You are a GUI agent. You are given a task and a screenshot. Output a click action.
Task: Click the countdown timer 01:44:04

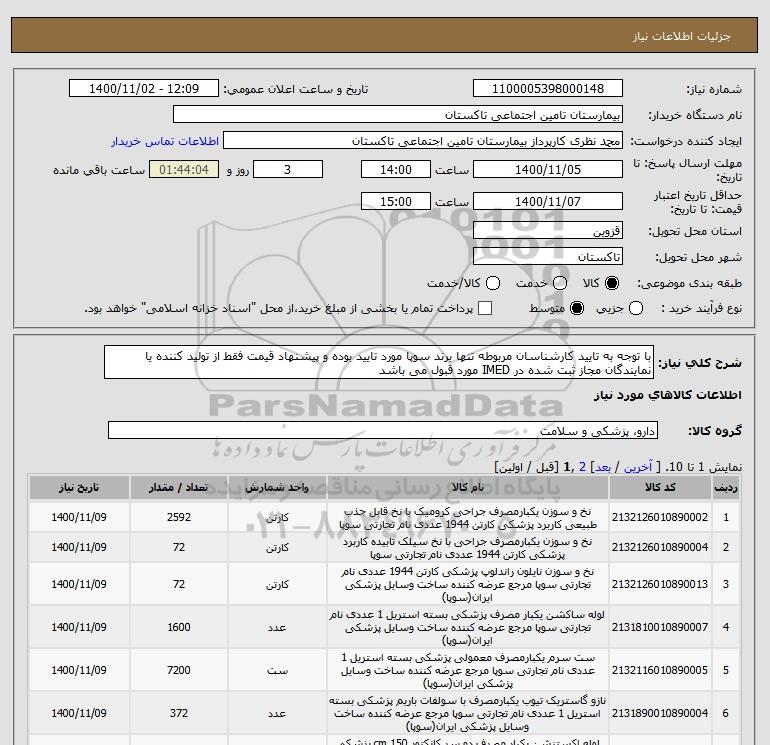pyautogui.click(x=184, y=169)
